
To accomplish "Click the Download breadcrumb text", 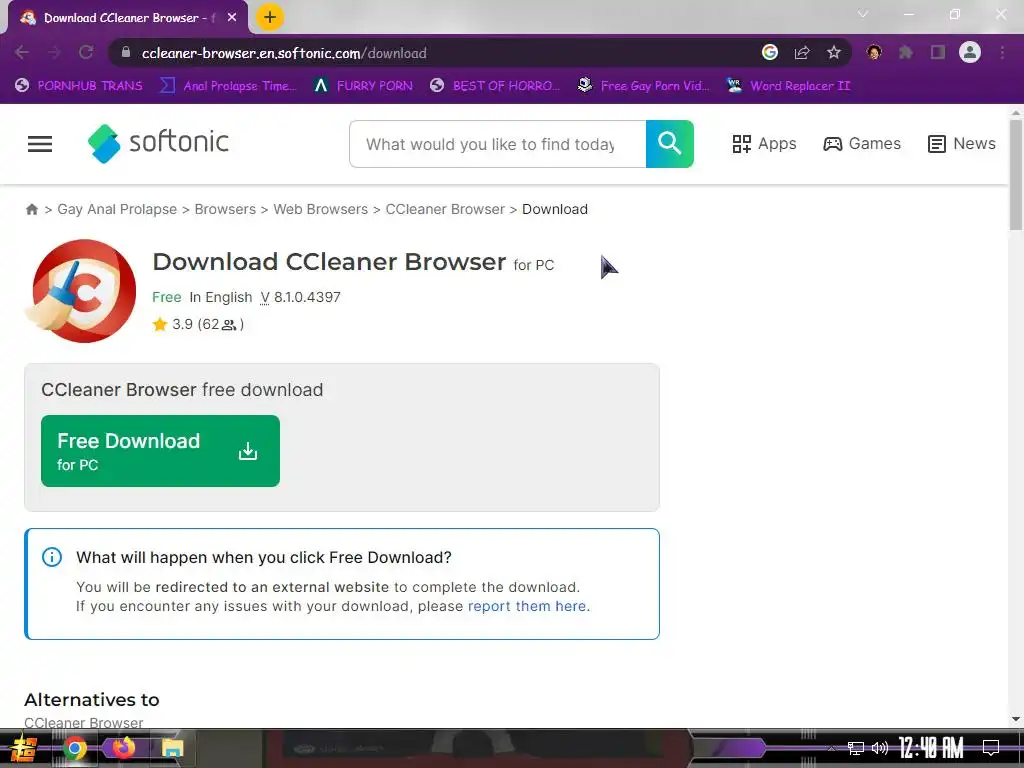I will pos(554,209).
